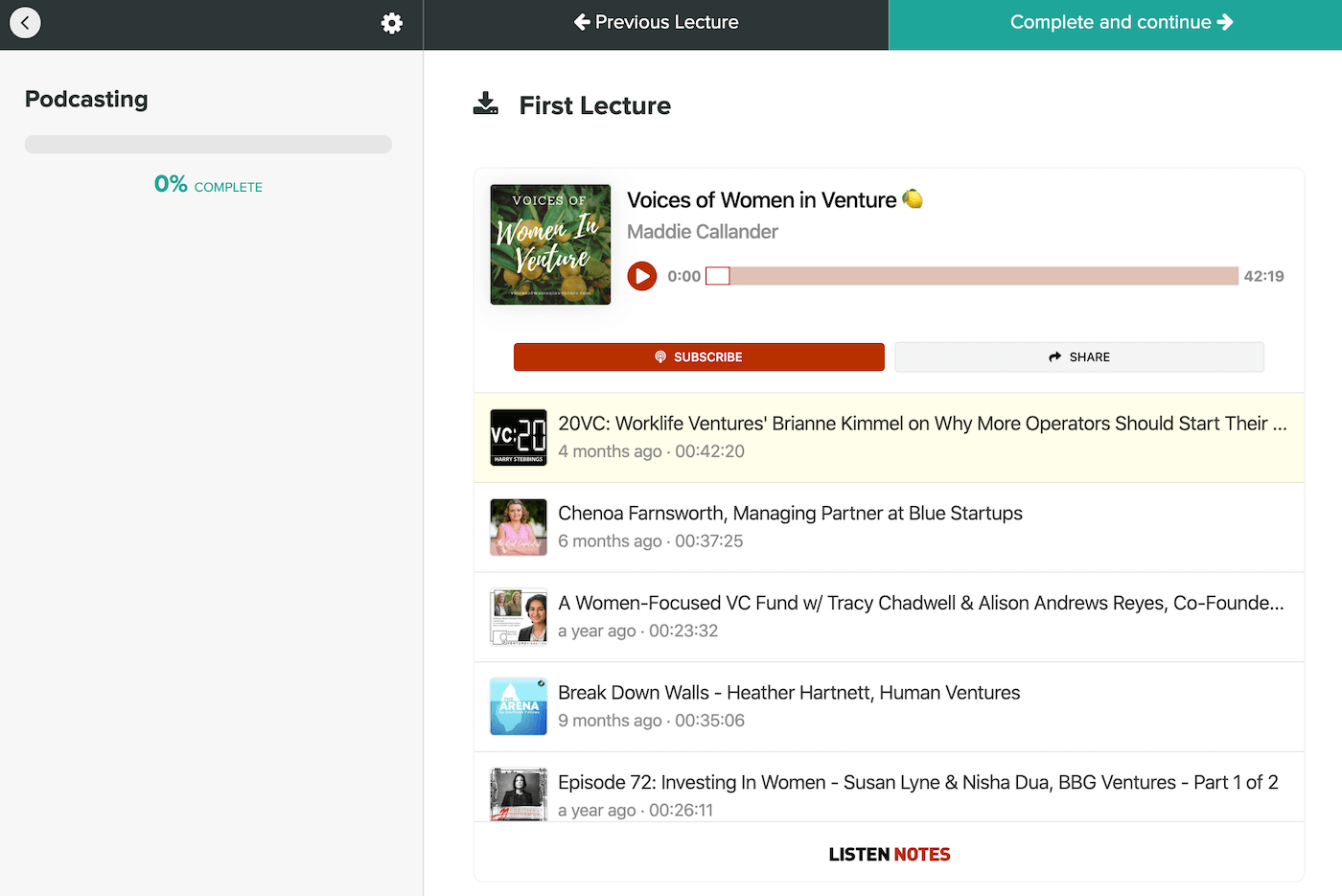
Task: Click the podcast audio progress bar
Action: pyautogui.click(x=972, y=276)
